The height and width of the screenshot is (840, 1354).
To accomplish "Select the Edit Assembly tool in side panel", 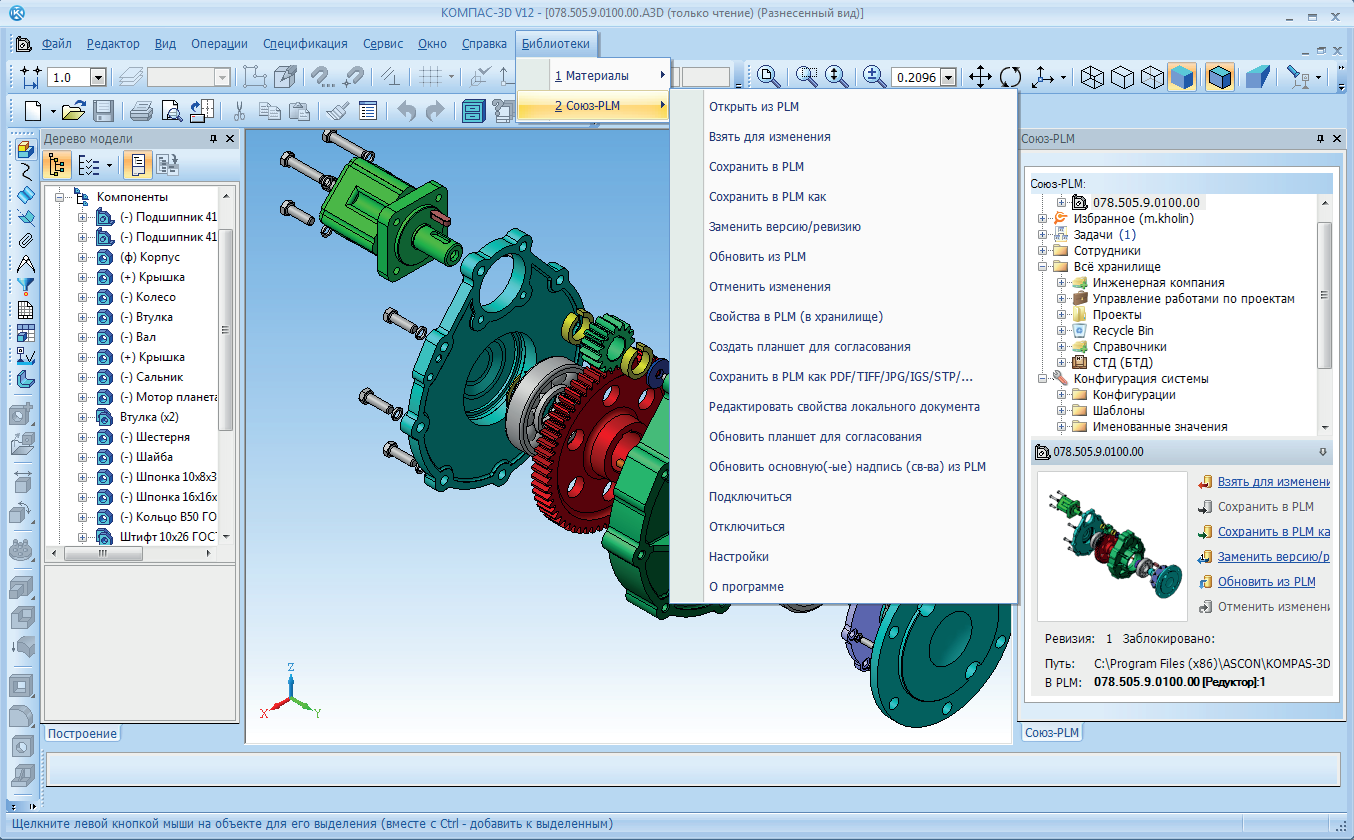I will tap(26, 150).
